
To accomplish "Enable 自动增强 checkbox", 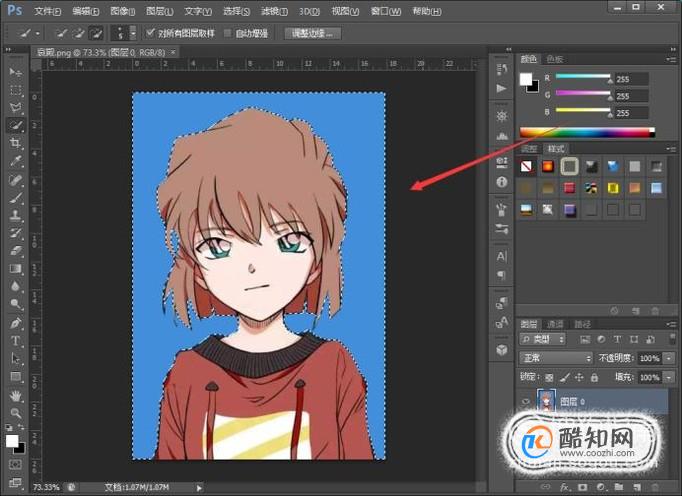I will pyautogui.click(x=227, y=33).
